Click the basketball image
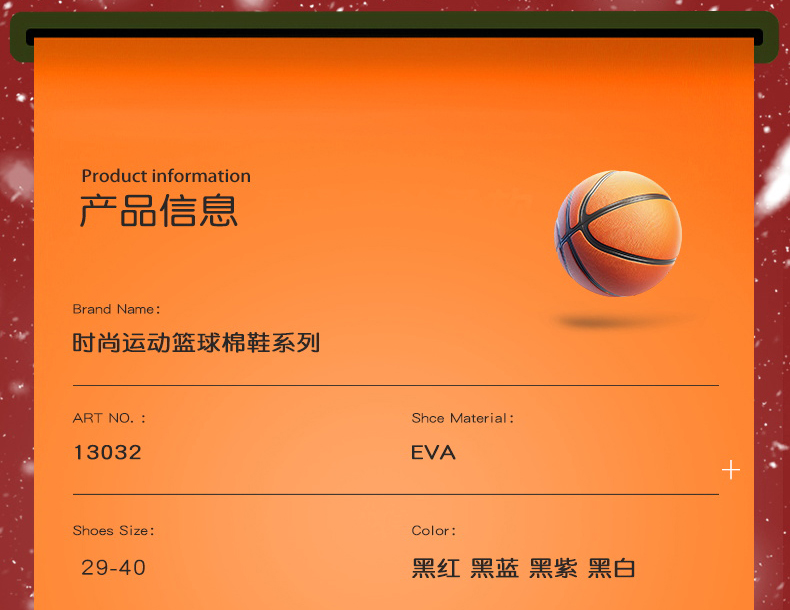This screenshot has width=790, height=610. (x=618, y=233)
